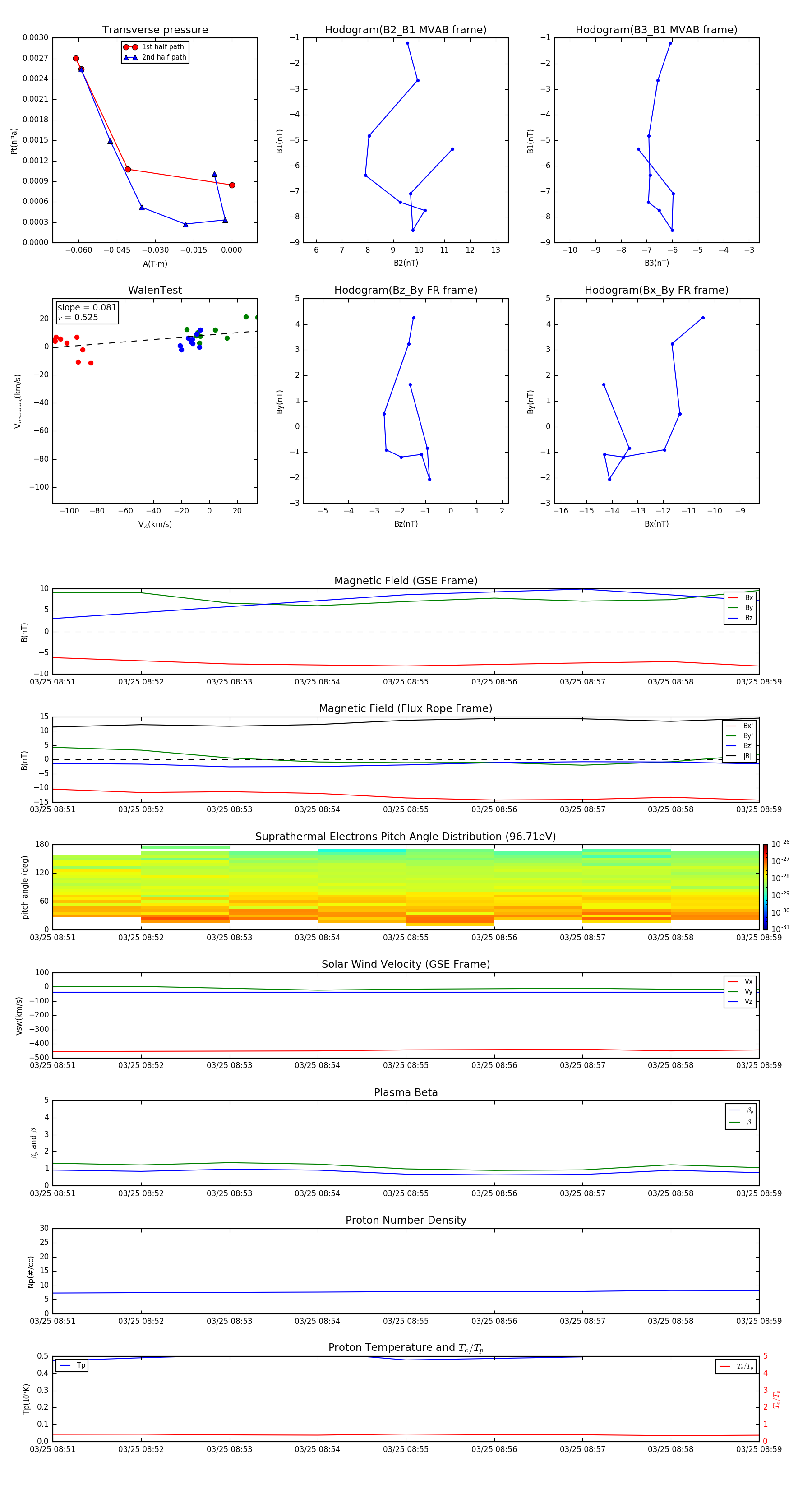Click the 'Tp(10^6K)' y-axis label
Image resolution: width=812 pixels, height=1489 pixels.
pyautogui.click(x=26, y=1399)
